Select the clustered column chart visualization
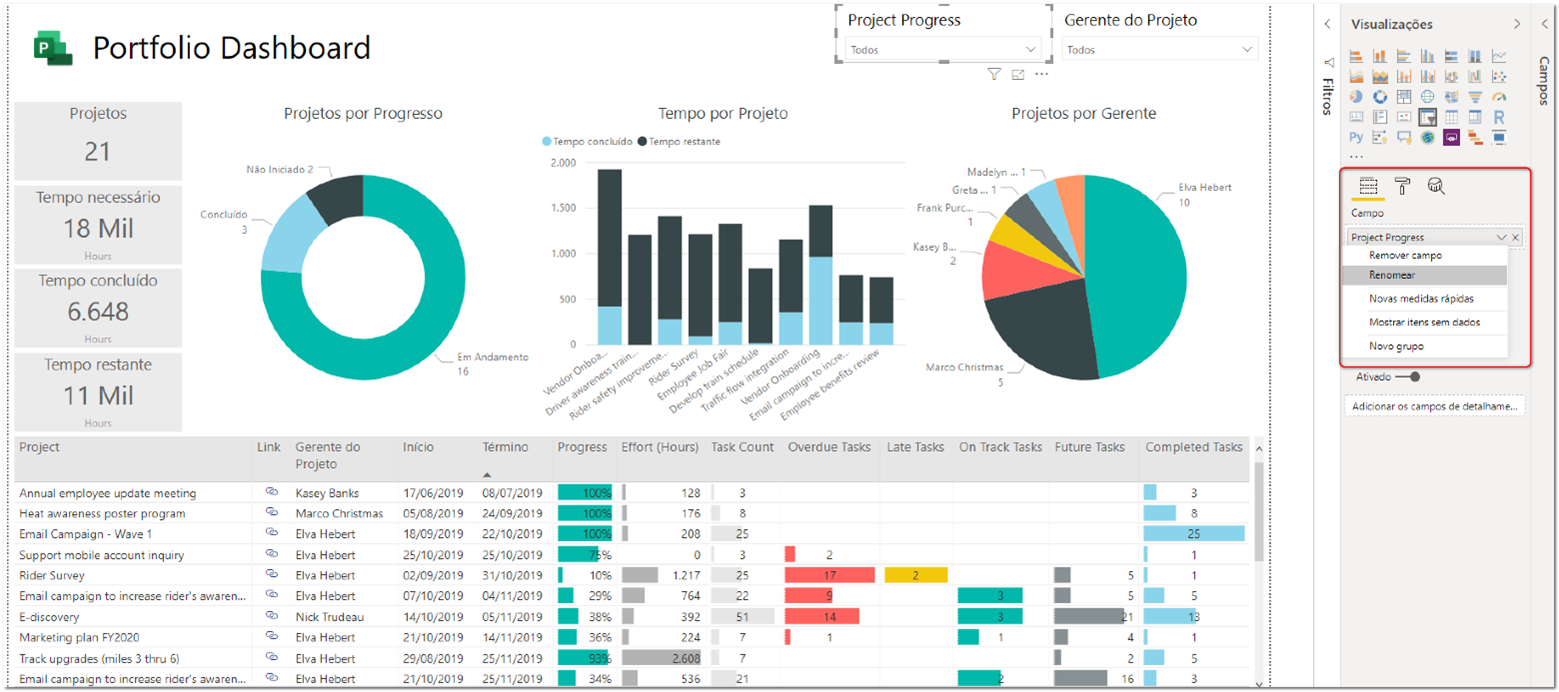 (x=1428, y=56)
